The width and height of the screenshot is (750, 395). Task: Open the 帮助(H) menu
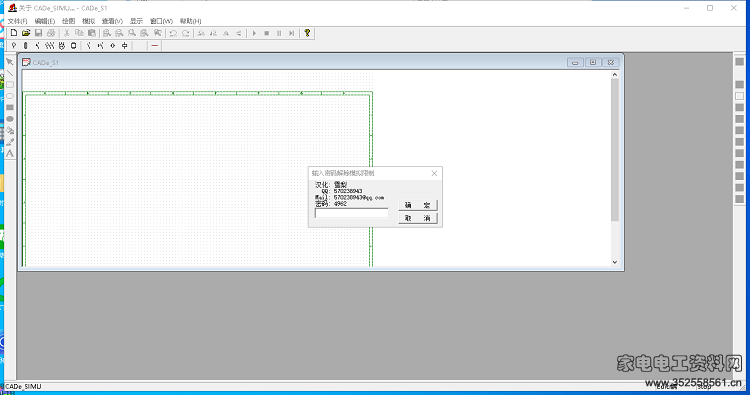pos(190,21)
